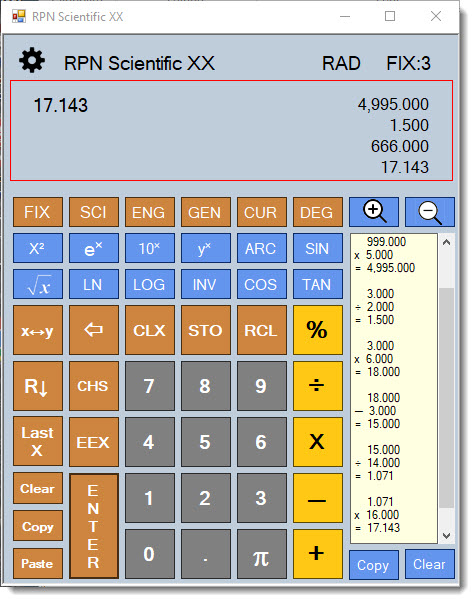This screenshot has width=475, height=602.
Task: Click the orange Copy button on left
Action: tap(38, 526)
